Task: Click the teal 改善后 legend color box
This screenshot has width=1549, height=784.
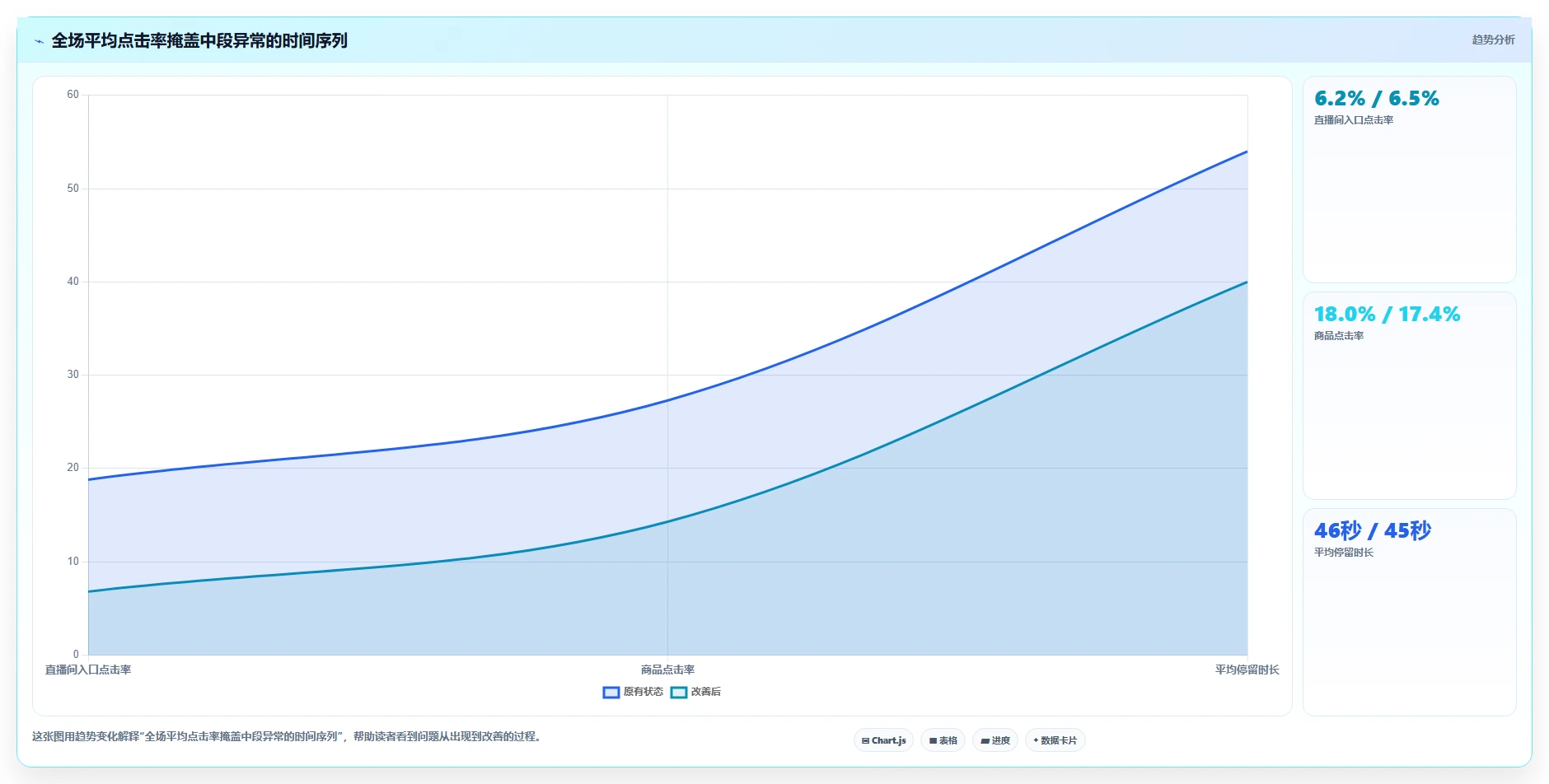Action: point(678,693)
